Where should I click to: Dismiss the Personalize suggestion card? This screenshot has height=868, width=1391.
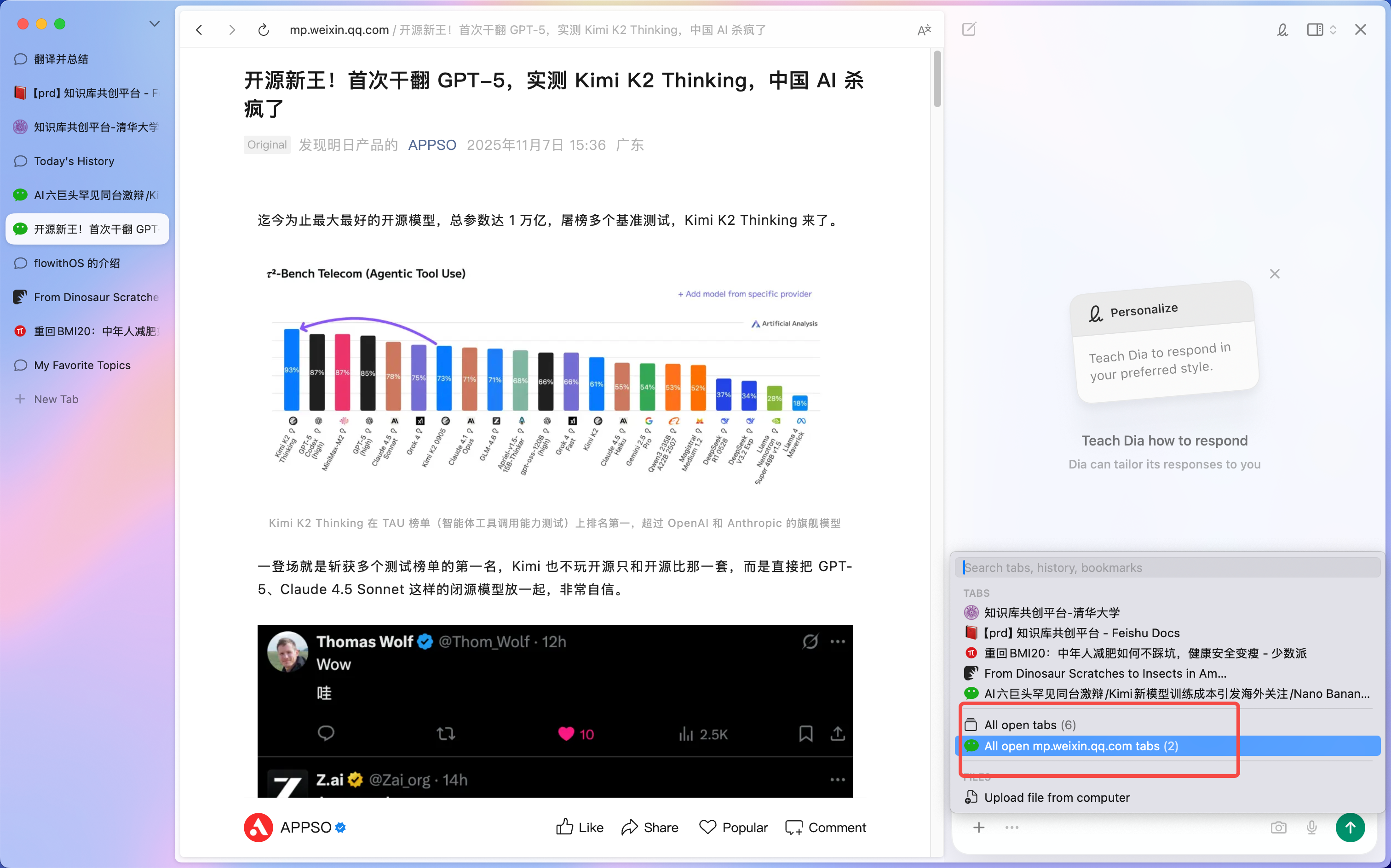1275,274
